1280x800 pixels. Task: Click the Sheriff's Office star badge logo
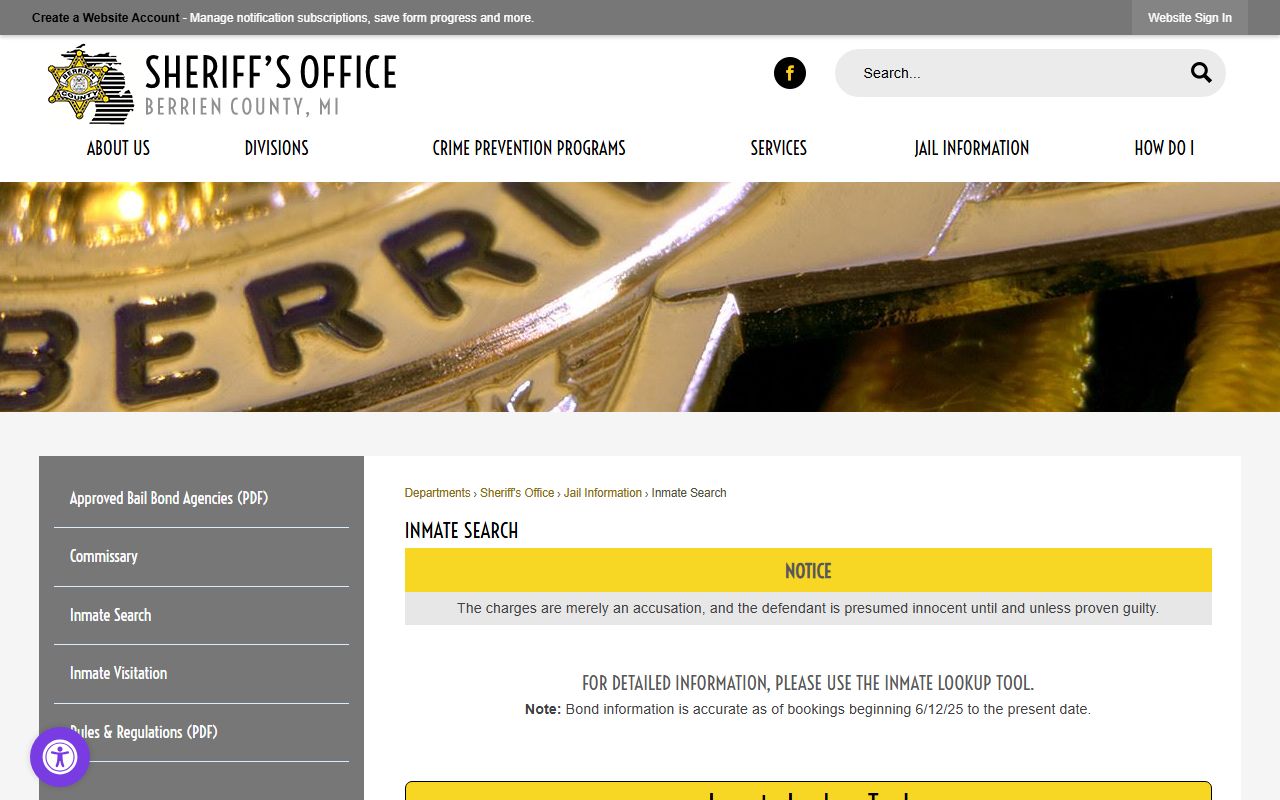(x=90, y=84)
